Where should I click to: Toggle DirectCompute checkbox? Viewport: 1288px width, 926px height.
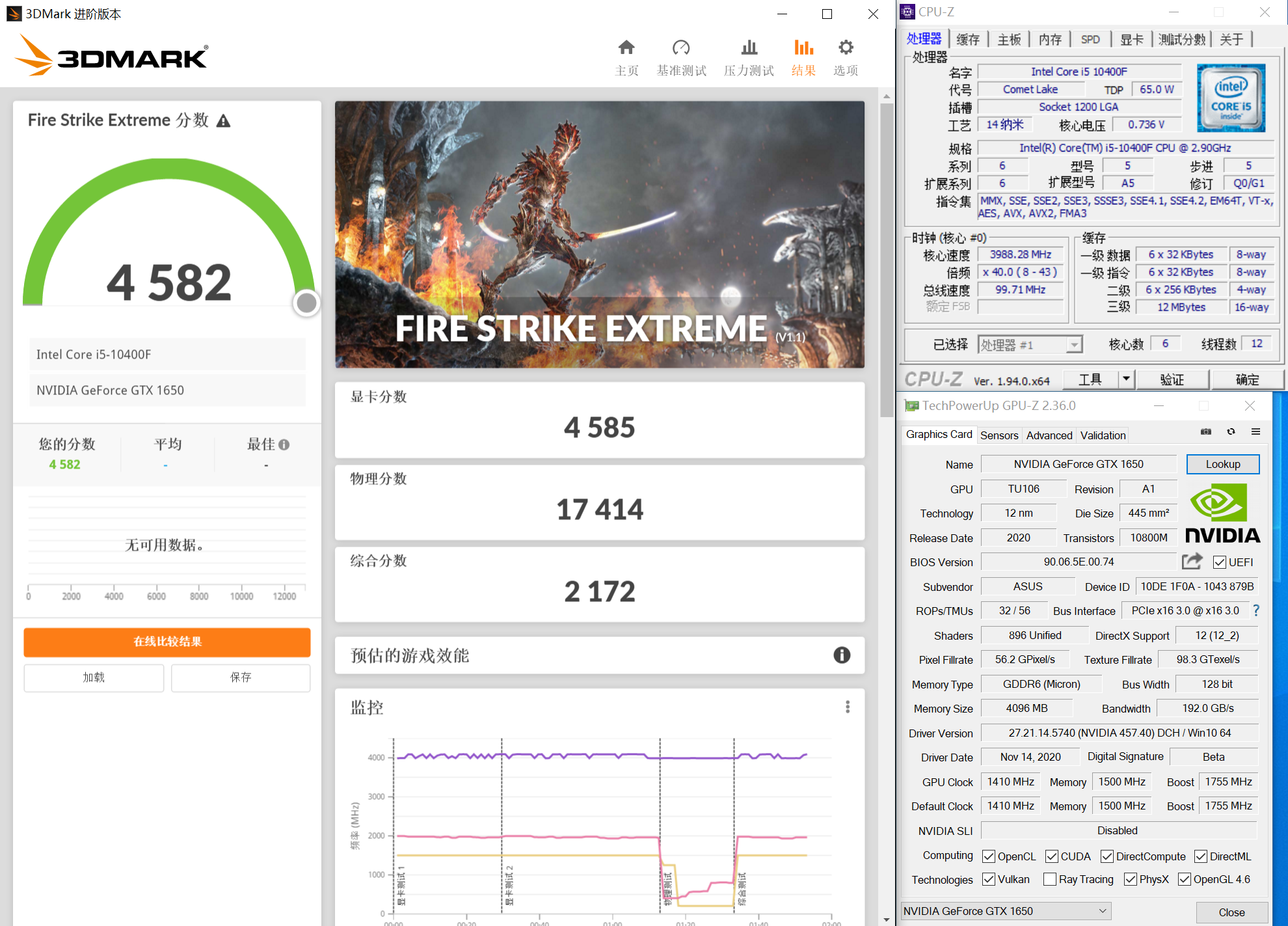1107,856
